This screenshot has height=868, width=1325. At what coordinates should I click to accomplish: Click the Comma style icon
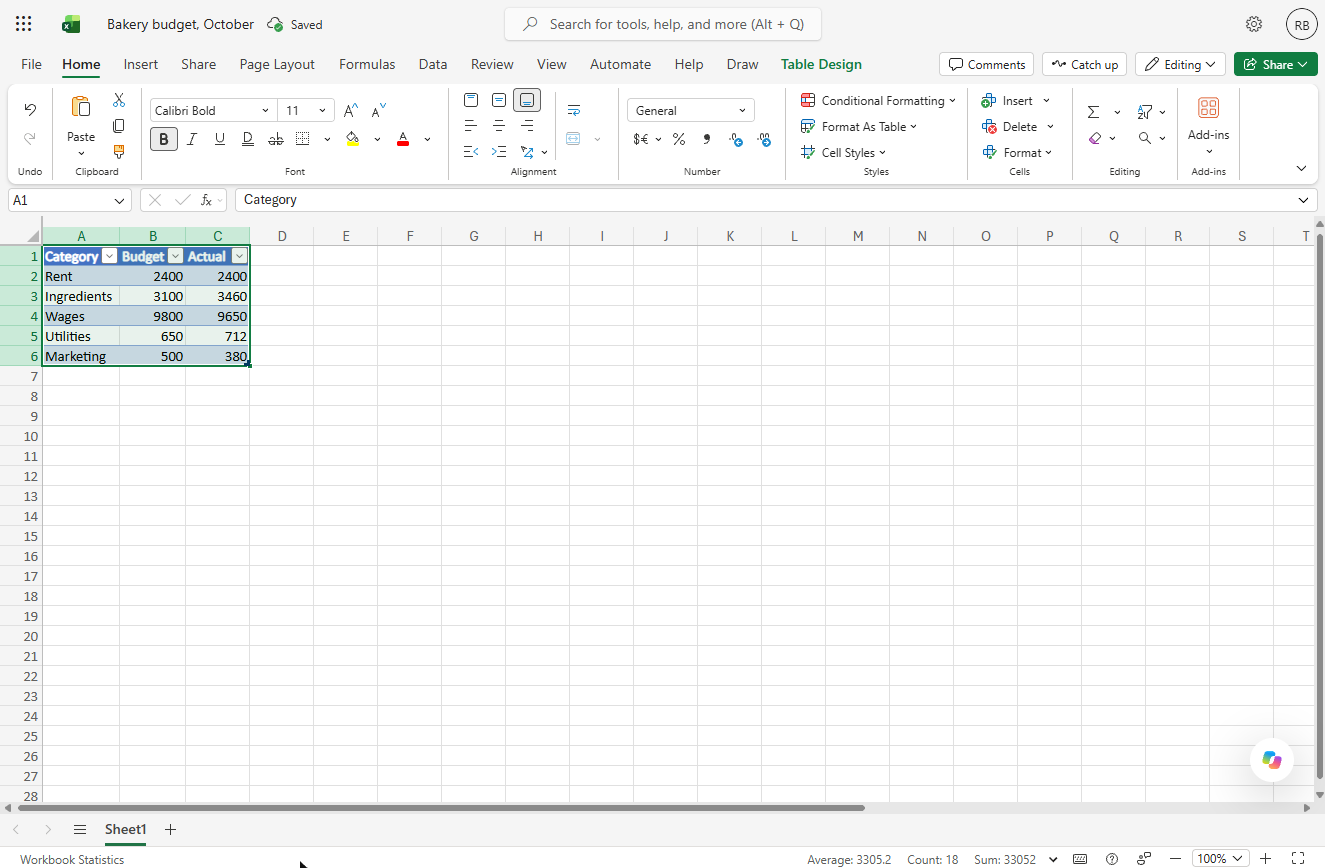[x=707, y=139]
